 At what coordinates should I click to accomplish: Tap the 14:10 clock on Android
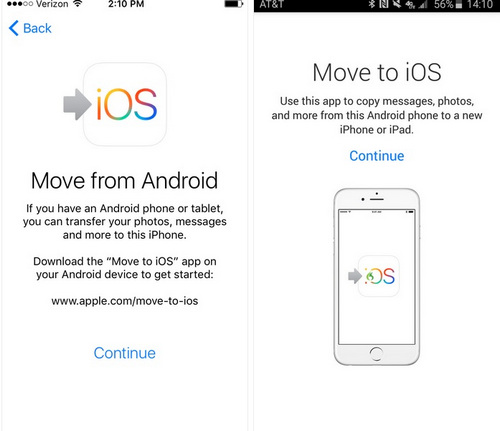[x=480, y=5]
